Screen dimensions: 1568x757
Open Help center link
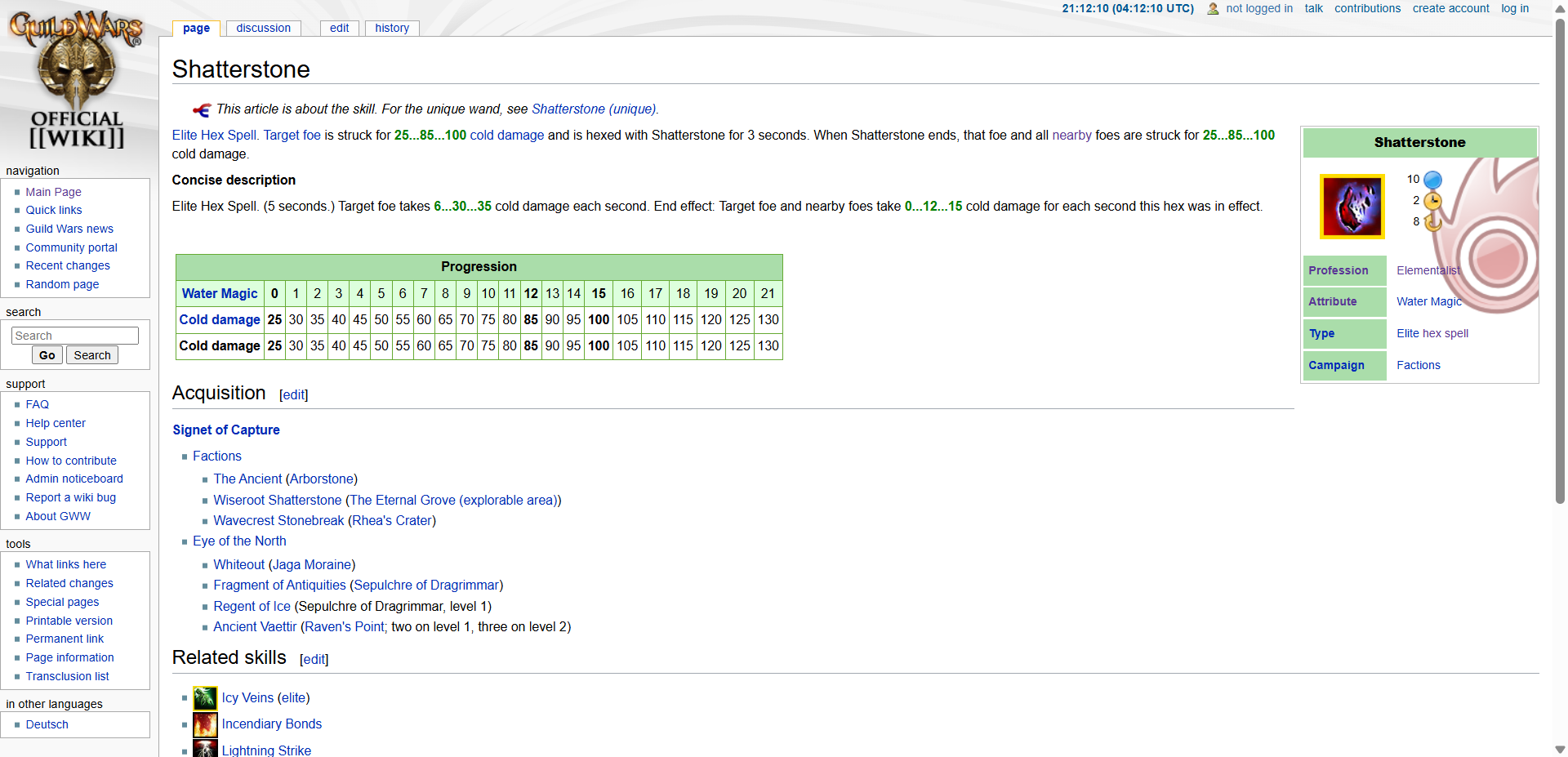[x=56, y=423]
